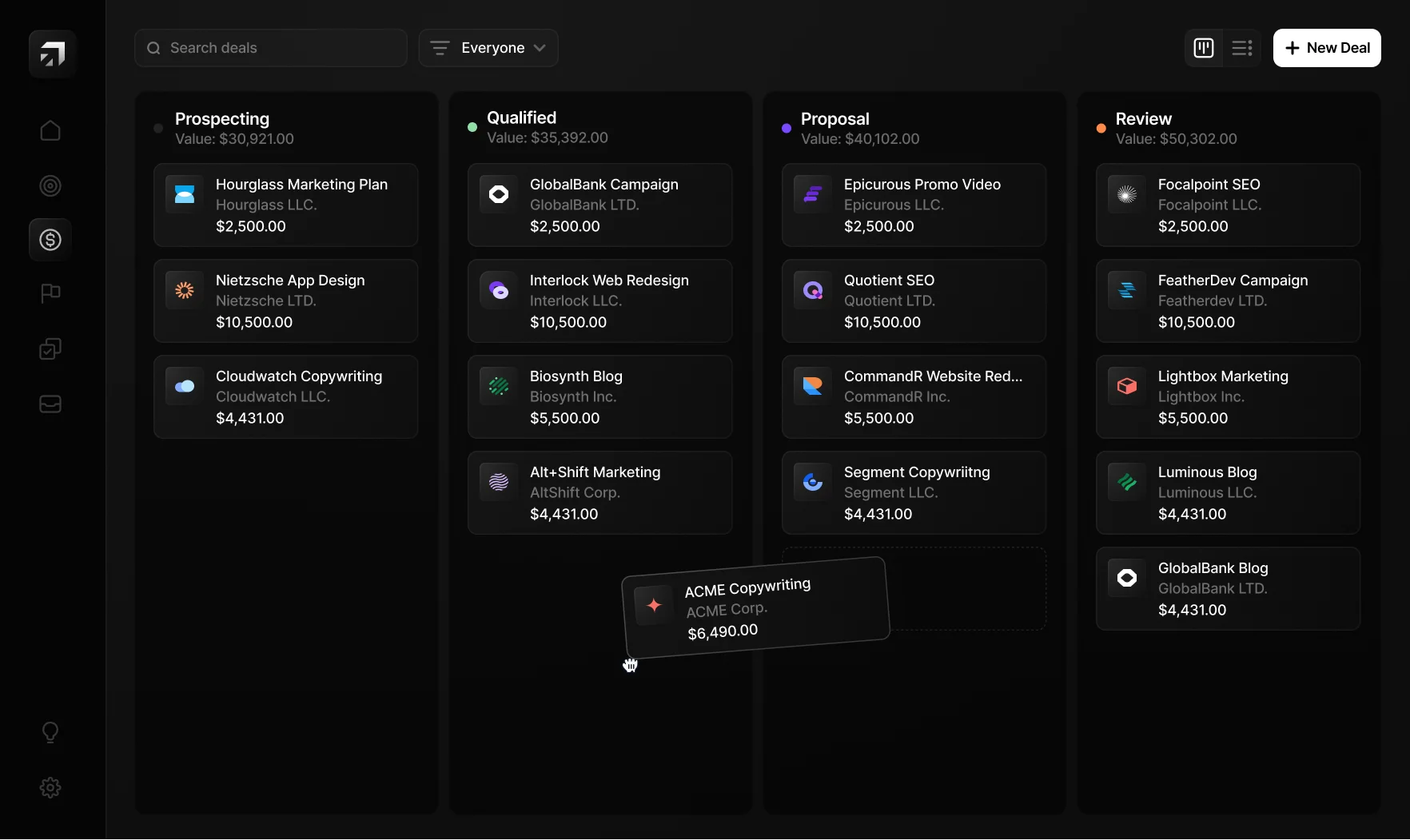Open the target goals icon in the sidebar
The width and height of the screenshot is (1410, 840).
(x=50, y=186)
